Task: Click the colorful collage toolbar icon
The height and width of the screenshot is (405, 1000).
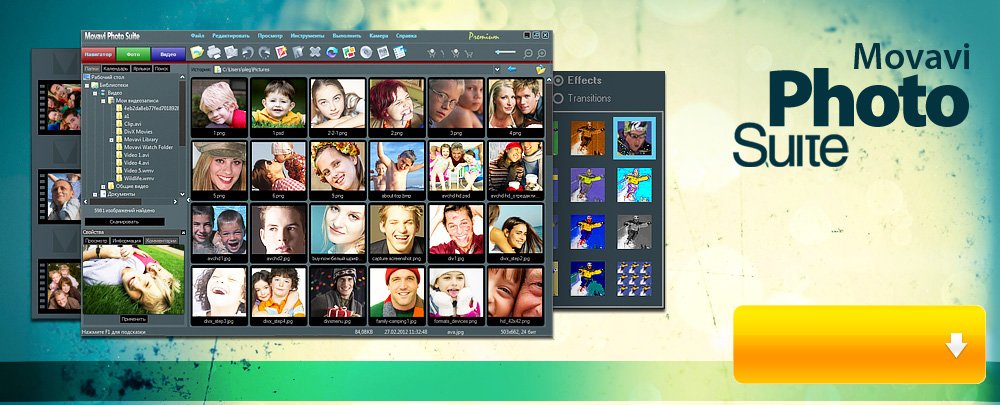Action: point(349,52)
